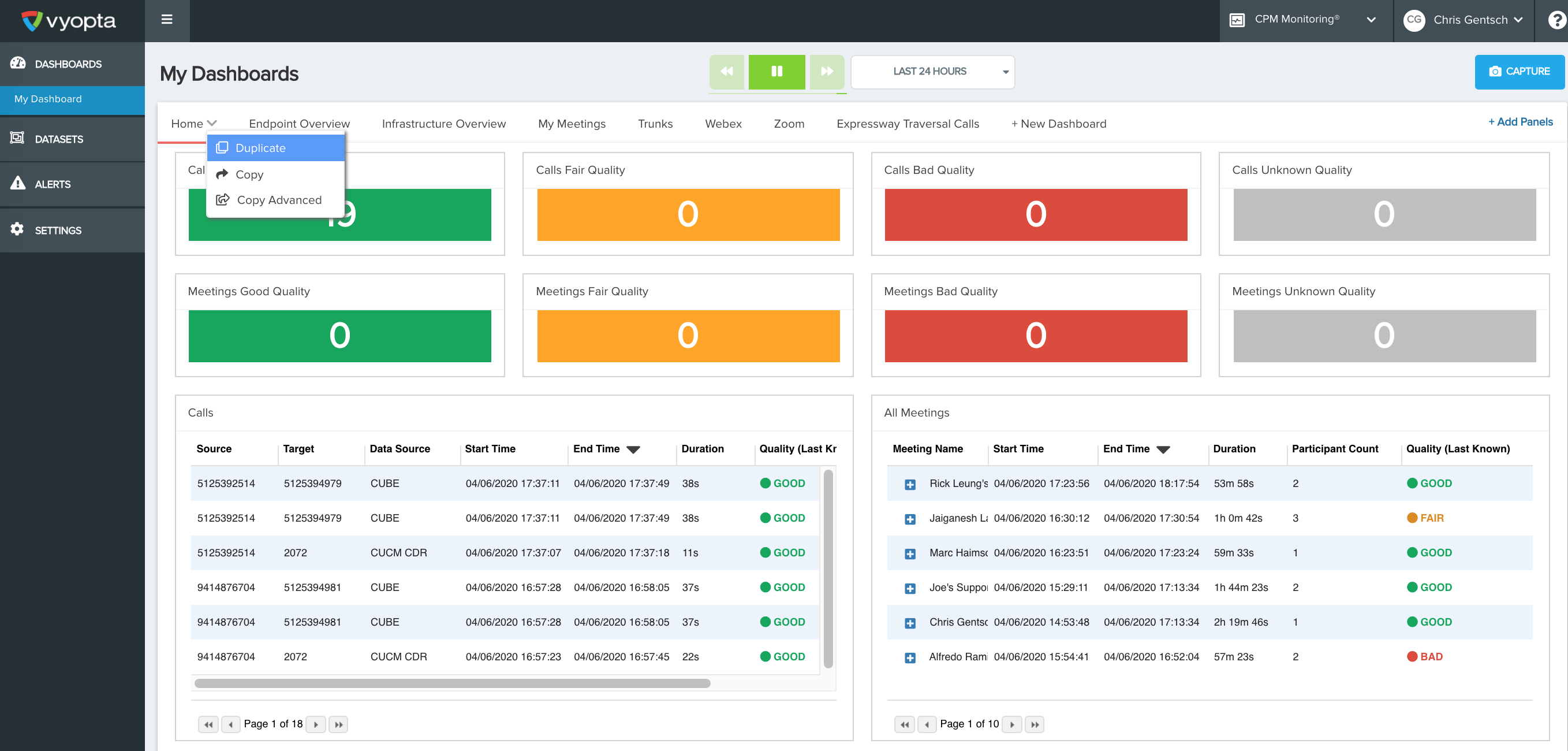Switch to Endpoint Overview tab
1568x751 pixels.
click(x=299, y=124)
